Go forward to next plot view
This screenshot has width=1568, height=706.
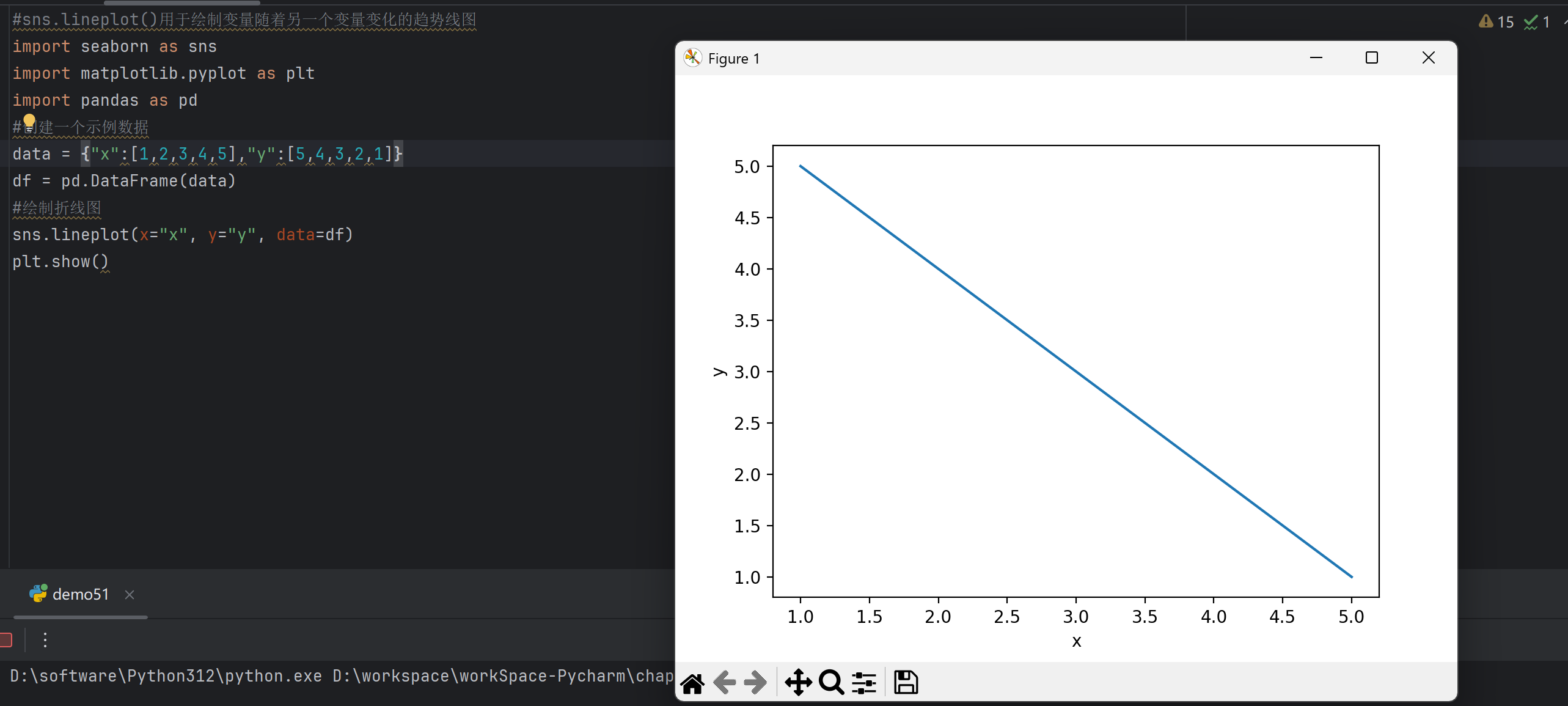pyautogui.click(x=756, y=683)
